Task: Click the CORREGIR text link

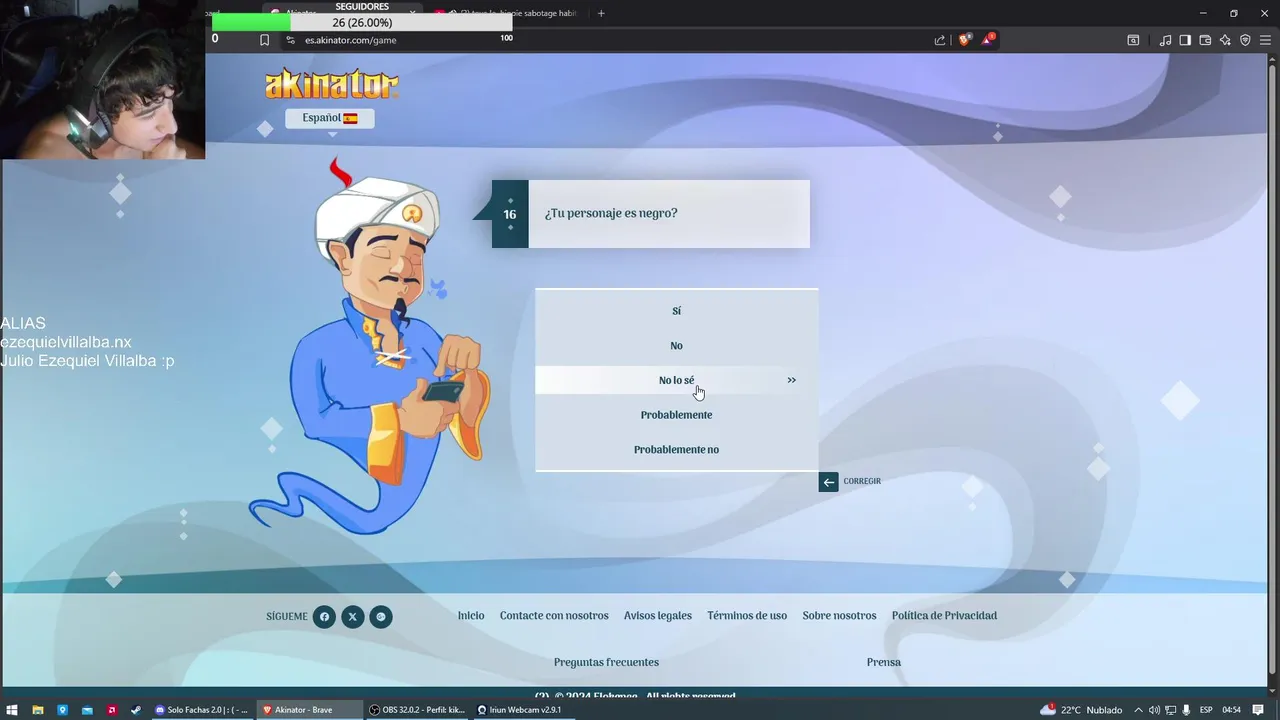Action: point(862,481)
